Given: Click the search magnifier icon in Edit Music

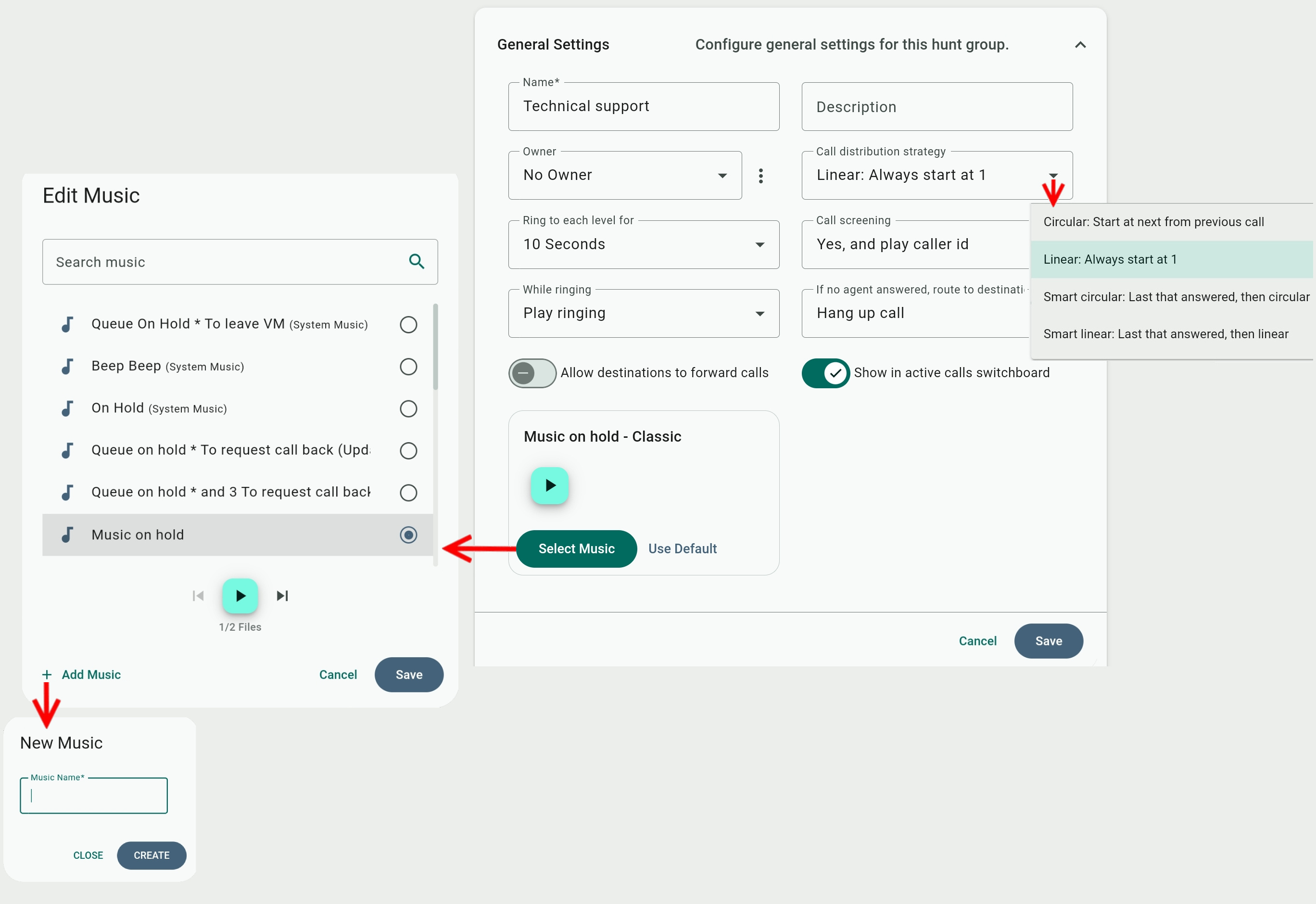Looking at the screenshot, I should click(416, 261).
